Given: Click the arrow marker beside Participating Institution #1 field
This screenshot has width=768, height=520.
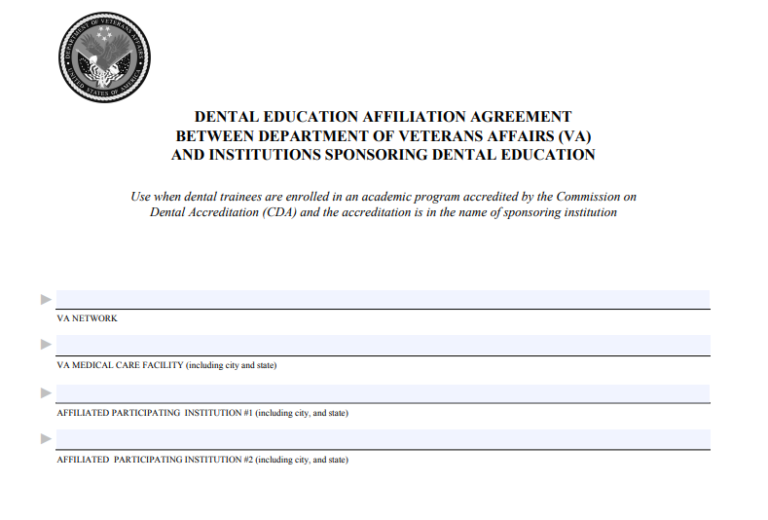Looking at the screenshot, I should coord(46,392).
